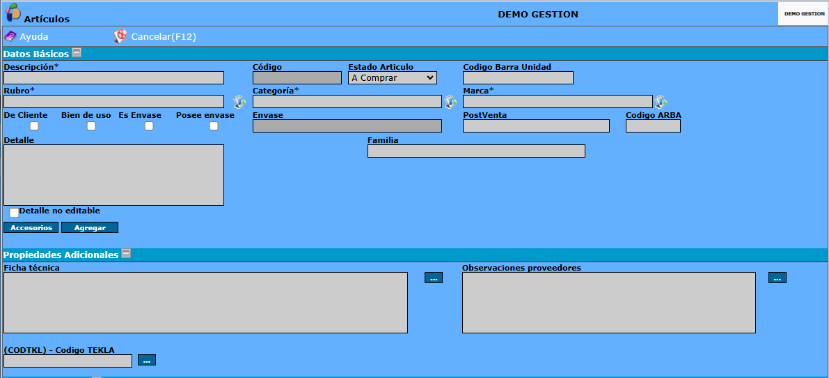Viewport: 829px width, 378px height.
Task: Check the Posee envase checkbox
Action: tap(214, 126)
